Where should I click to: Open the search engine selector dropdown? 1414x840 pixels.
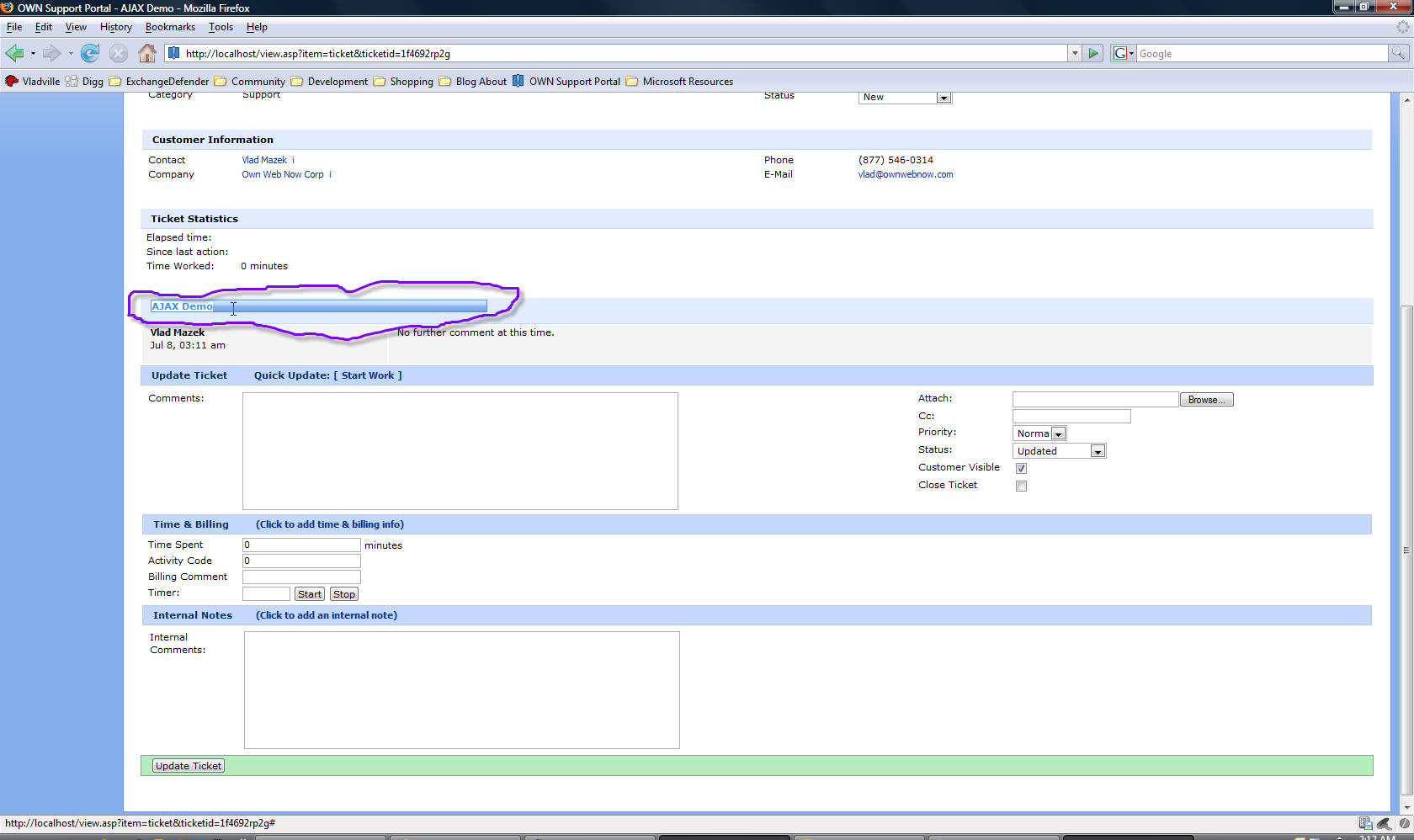(x=1124, y=53)
